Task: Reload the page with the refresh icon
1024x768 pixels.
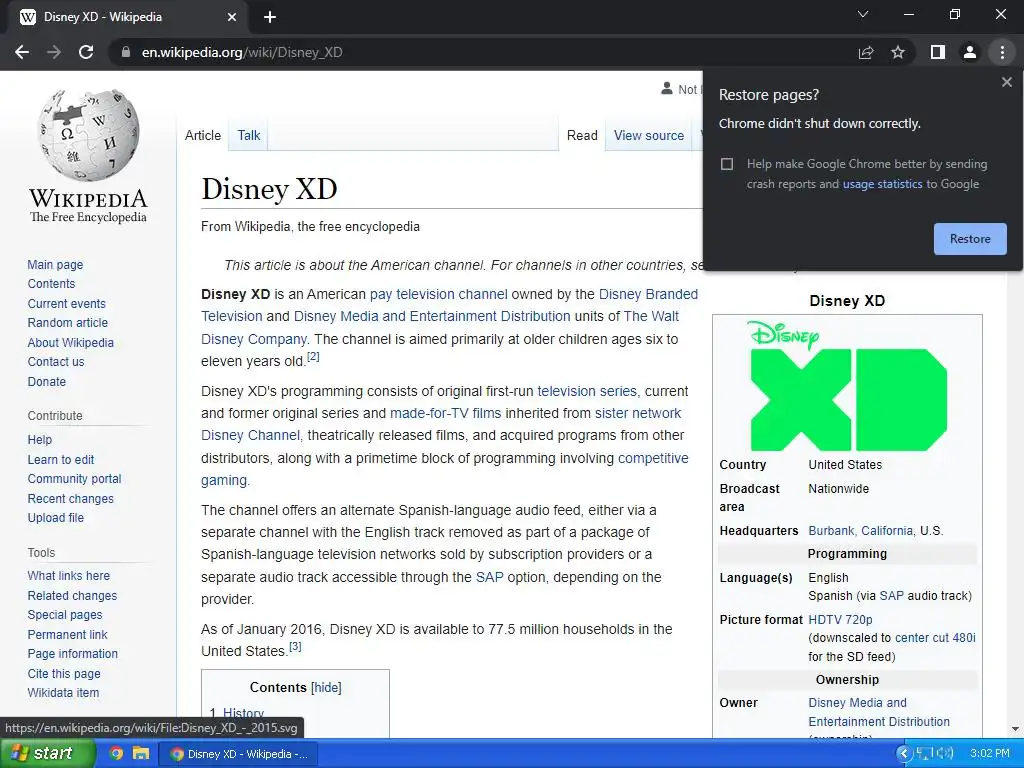Action: pos(86,52)
